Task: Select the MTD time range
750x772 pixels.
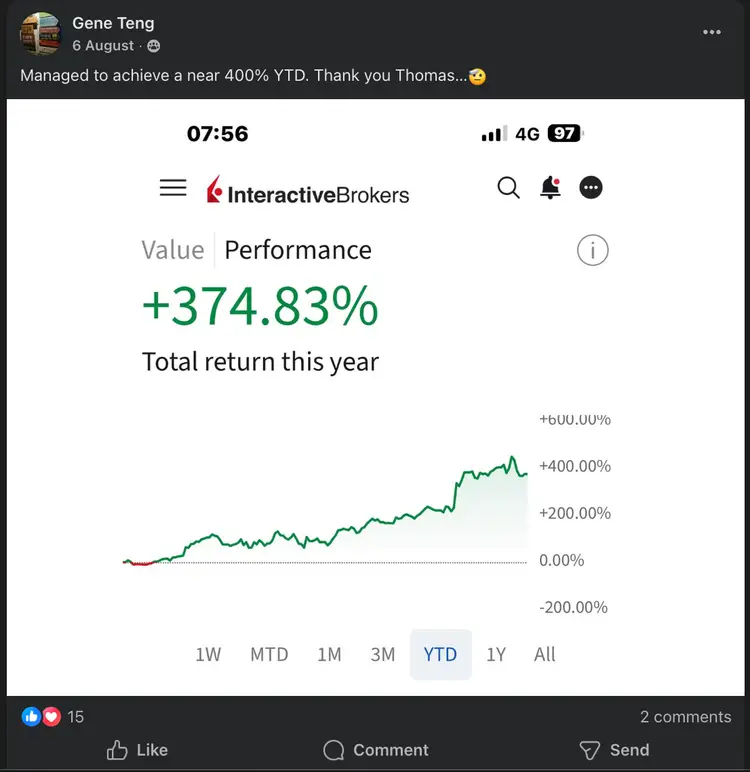Action: click(269, 654)
